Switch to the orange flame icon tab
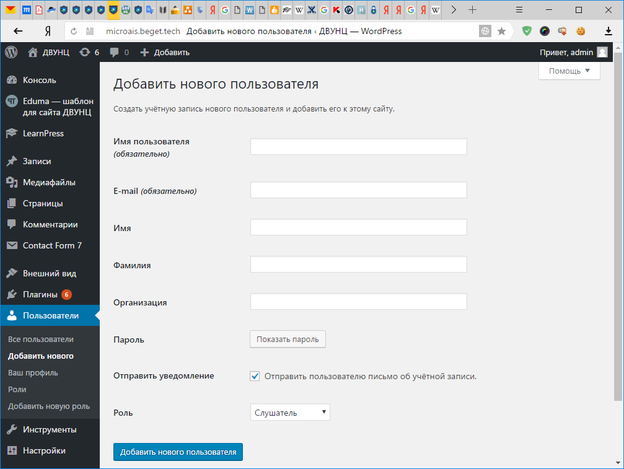Screen dimensions: 624x469 pyautogui.click(x=274, y=10)
